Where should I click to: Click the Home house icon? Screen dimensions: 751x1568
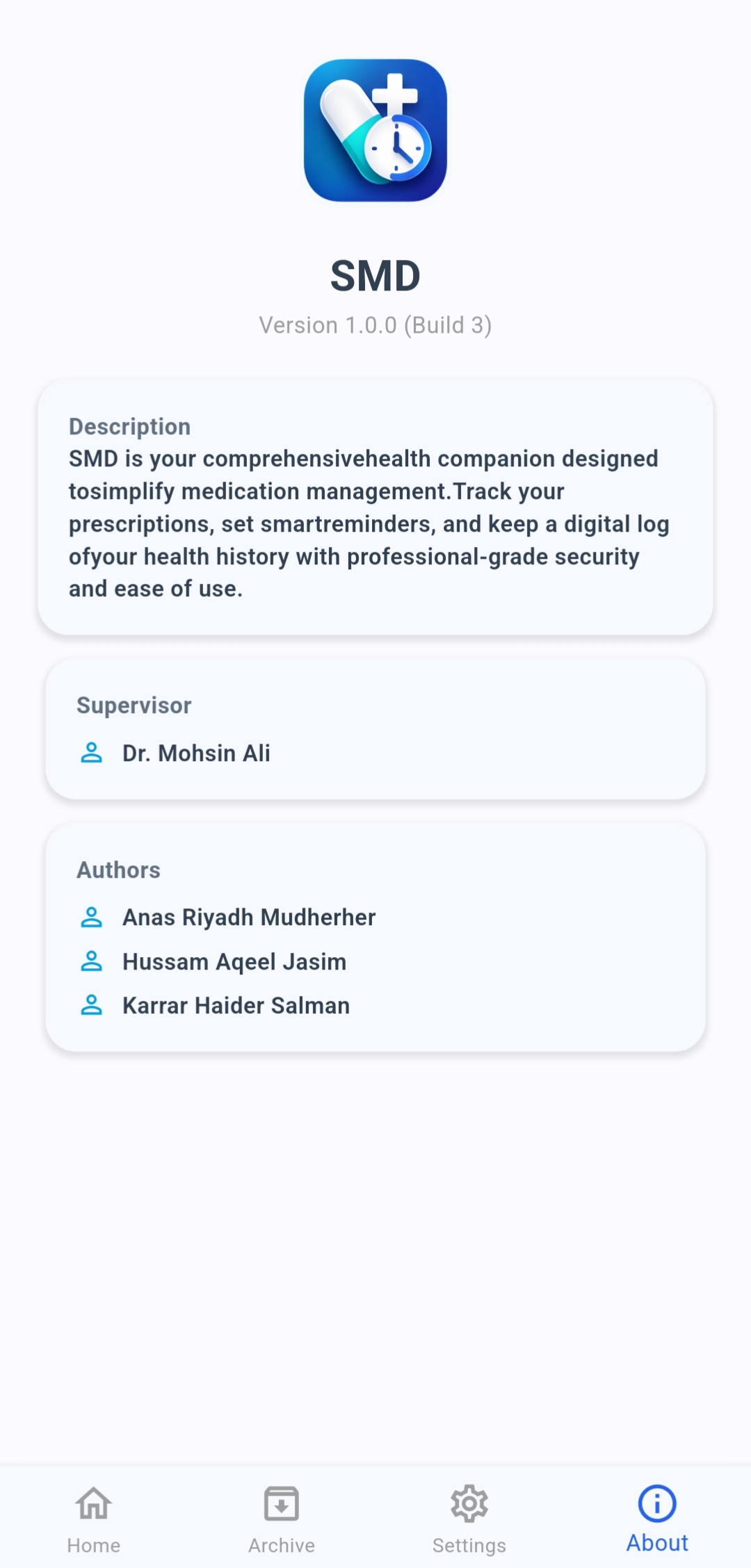tap(94, 1503)
